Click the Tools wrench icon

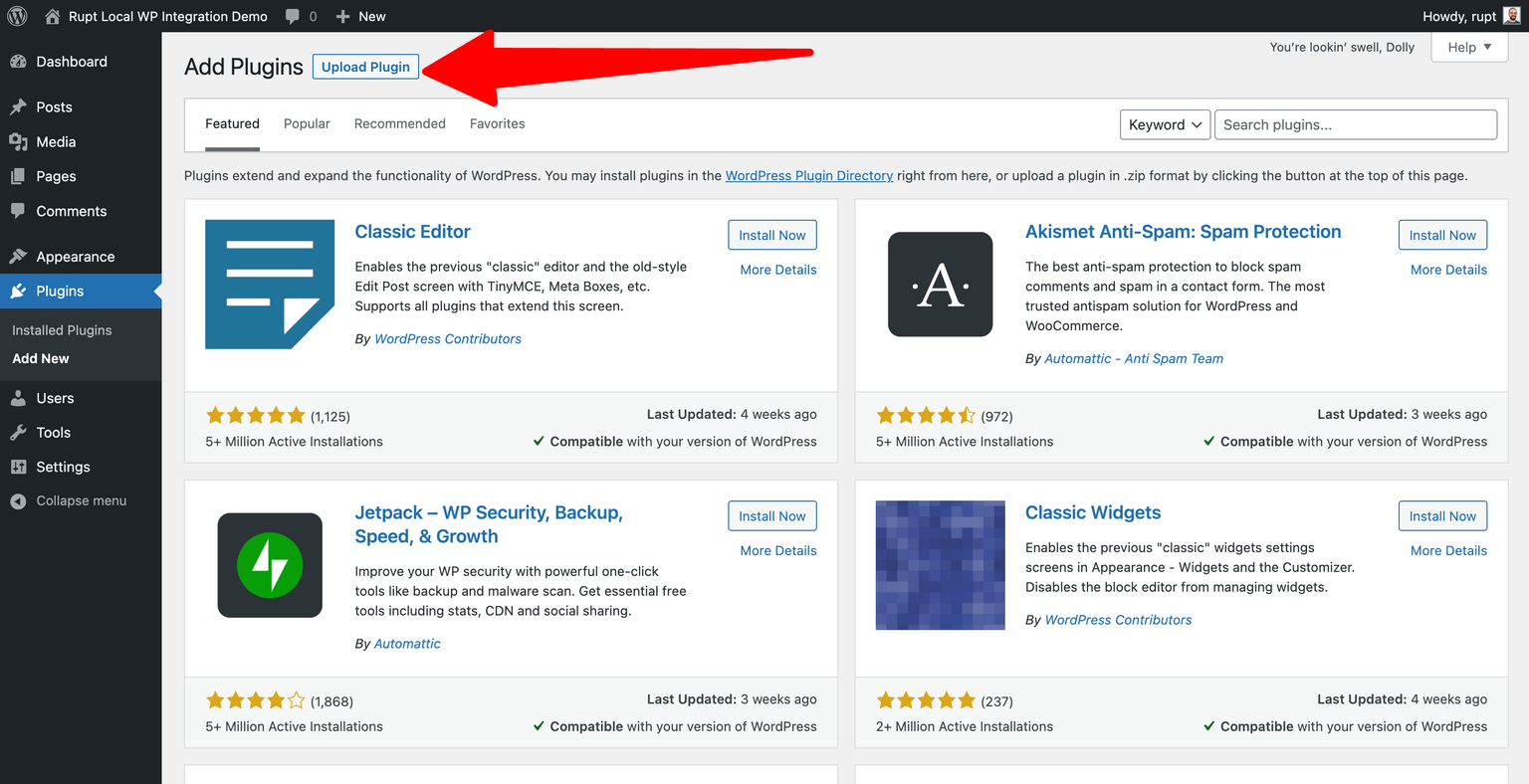click(x=18, y=432)
